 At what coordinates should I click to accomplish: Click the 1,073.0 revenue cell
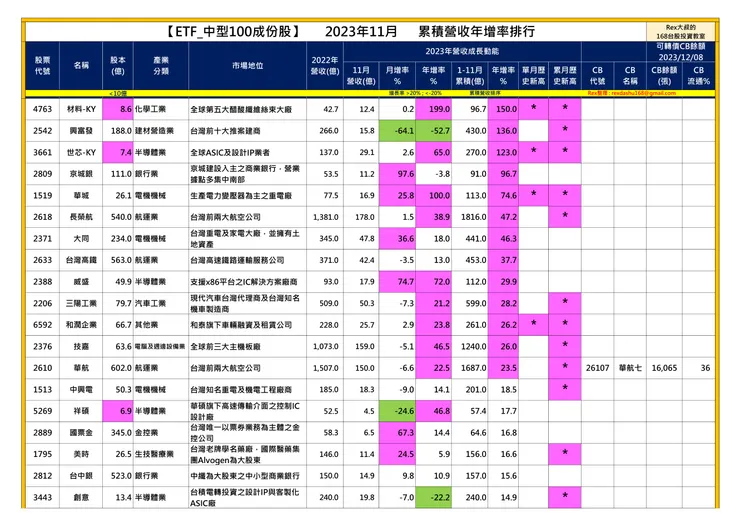325,346
